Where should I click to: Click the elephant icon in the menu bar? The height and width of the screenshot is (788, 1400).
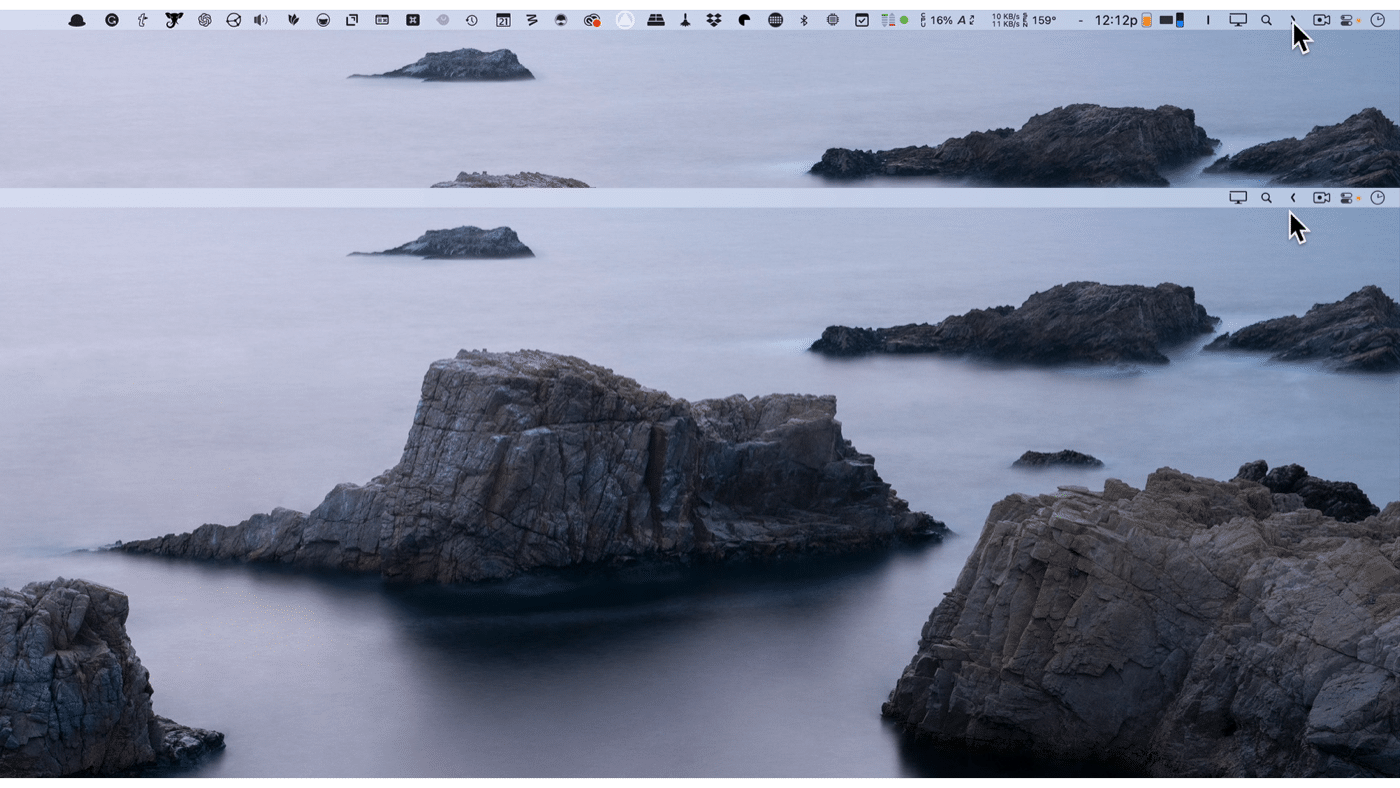point(174,20)
